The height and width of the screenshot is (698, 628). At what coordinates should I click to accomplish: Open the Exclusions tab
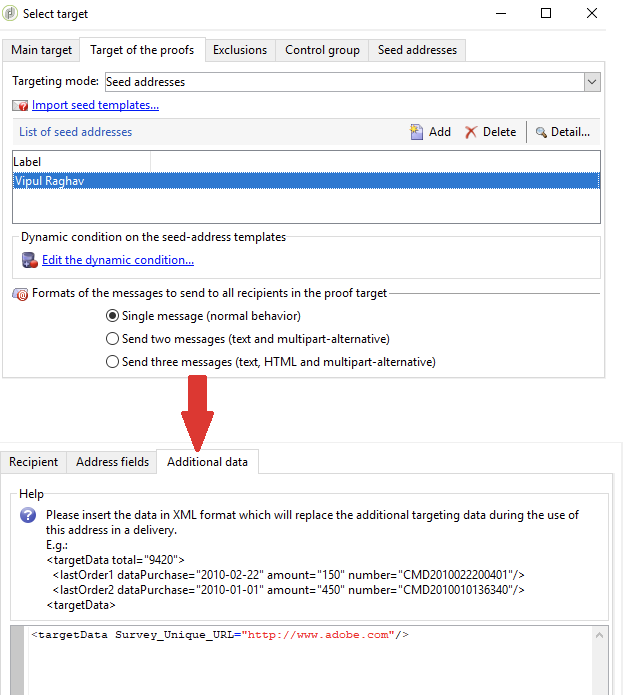point(240,50)
